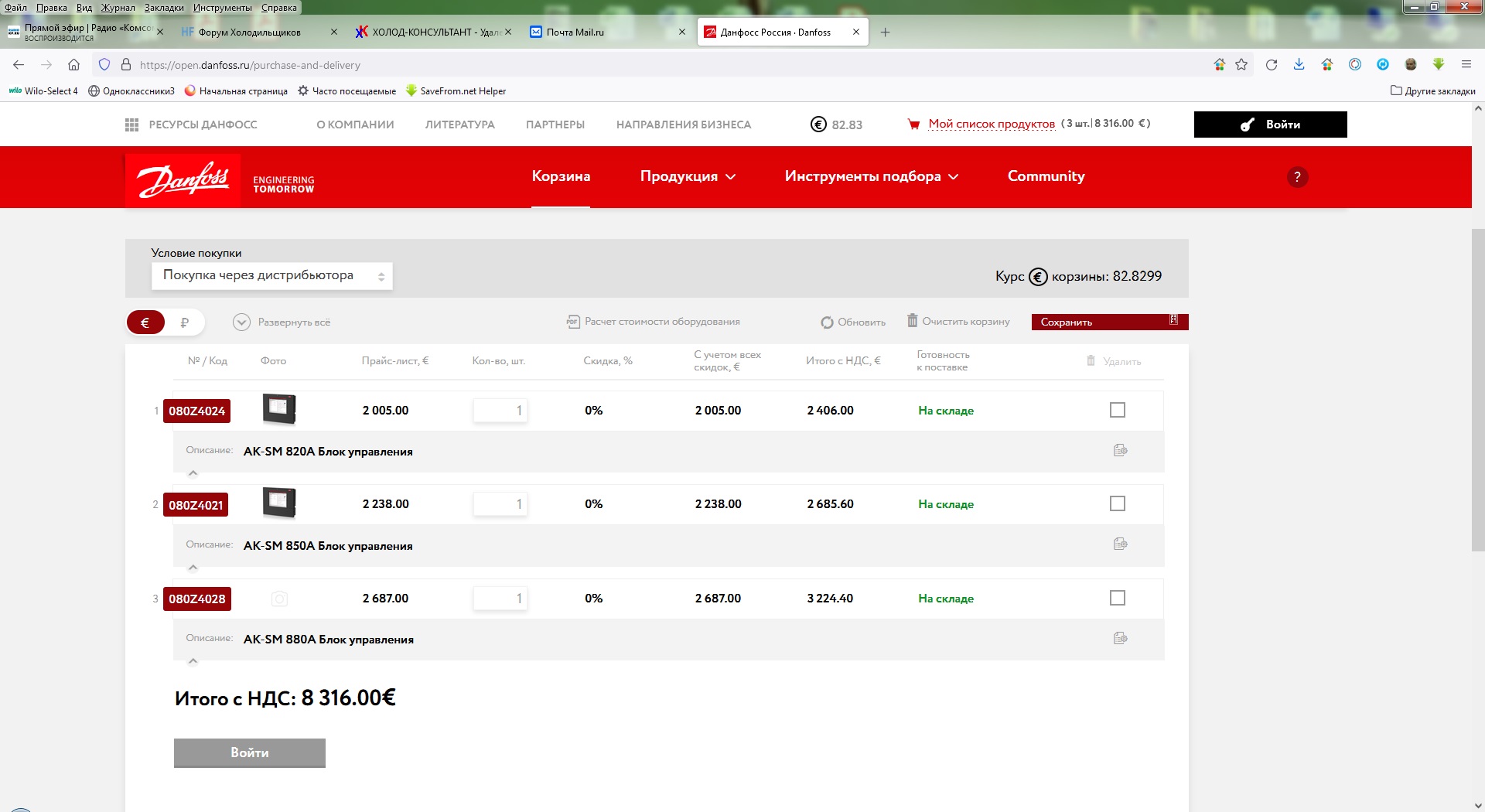Viewport: 1485px width, 812px height.
Task: Open Мой список продуктов link
Action: pyautogui.click(x=992, y=124)
